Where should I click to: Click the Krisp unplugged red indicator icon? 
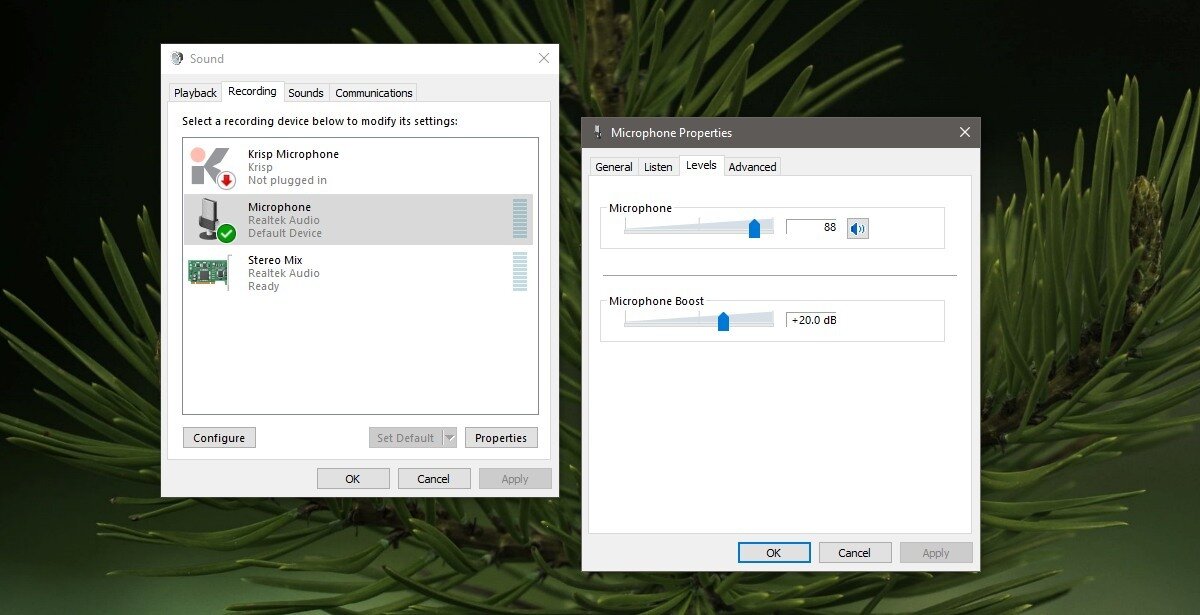[x=228, y=179]
